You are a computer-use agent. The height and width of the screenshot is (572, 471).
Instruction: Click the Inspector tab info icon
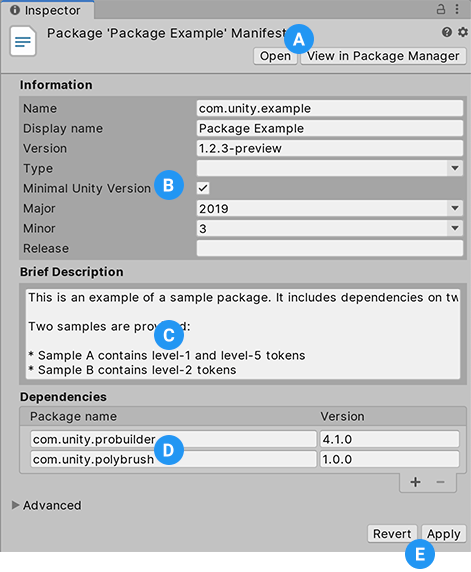15,10
